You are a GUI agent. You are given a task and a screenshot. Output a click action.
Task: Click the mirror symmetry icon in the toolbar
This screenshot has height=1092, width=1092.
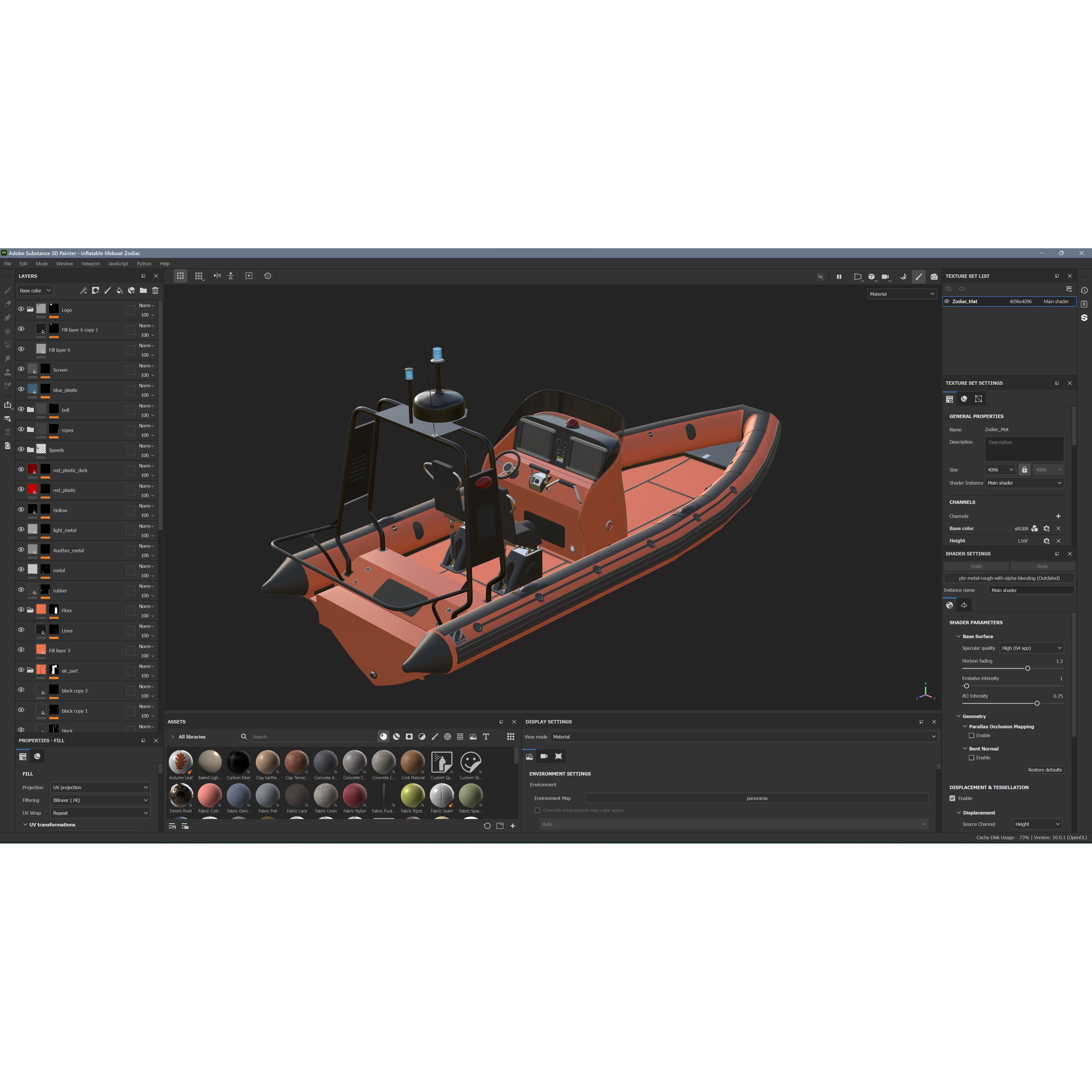tap(217, 276)
